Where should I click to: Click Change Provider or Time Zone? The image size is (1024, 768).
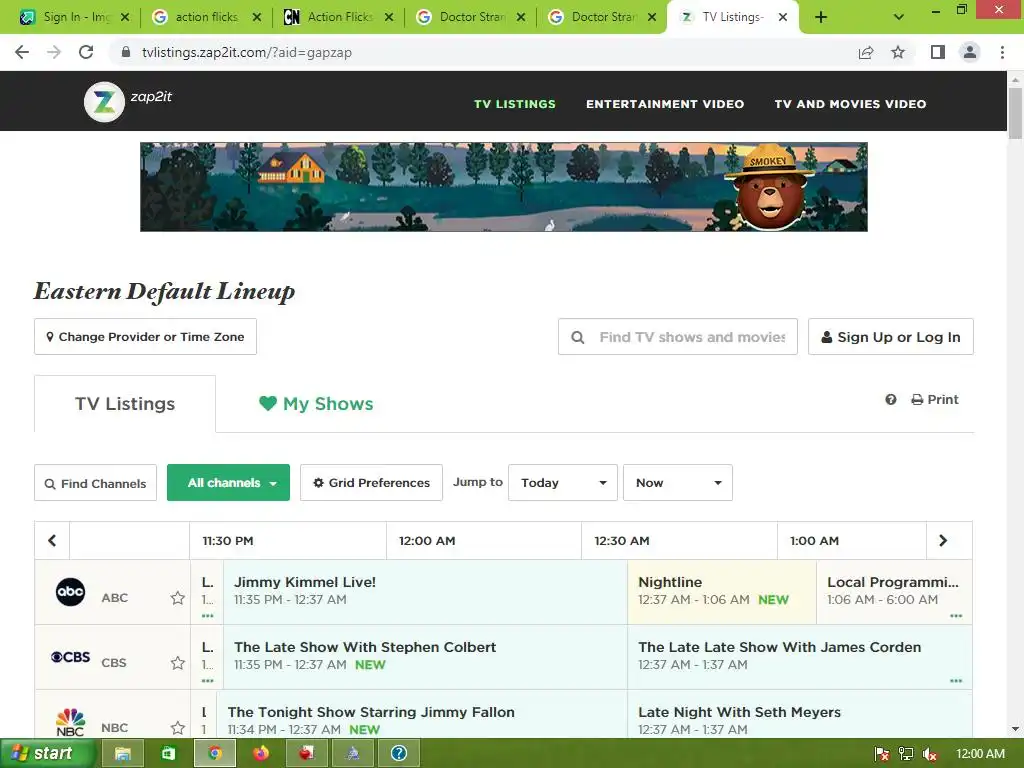coord(146,336)
